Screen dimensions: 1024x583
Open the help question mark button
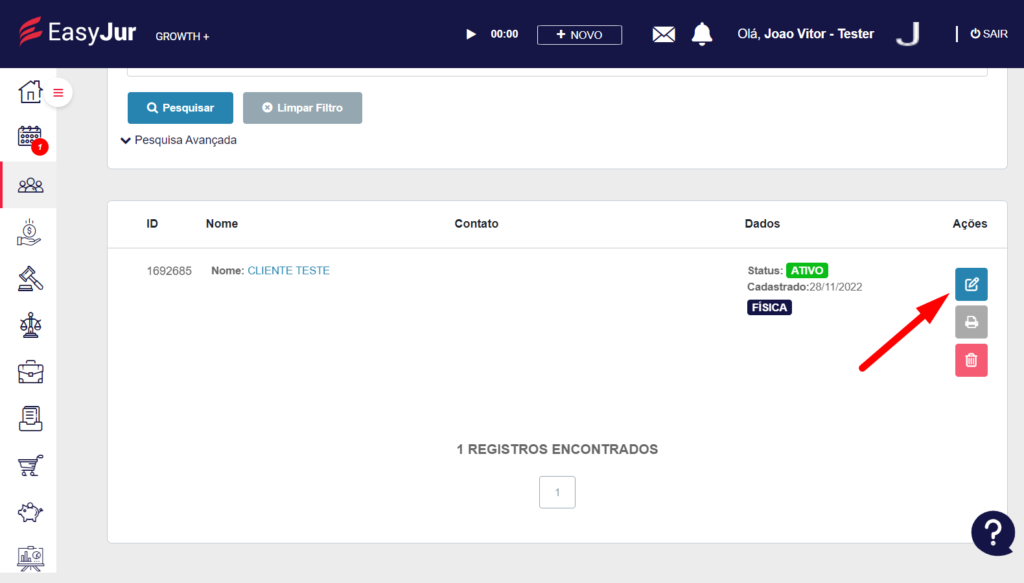(x=993, y=533)
